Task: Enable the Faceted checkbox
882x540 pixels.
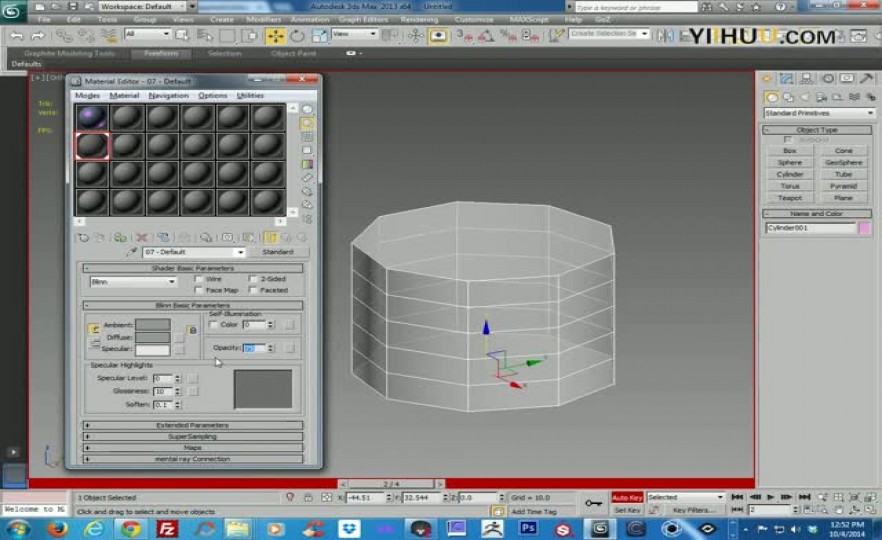Action: [253, 290]
